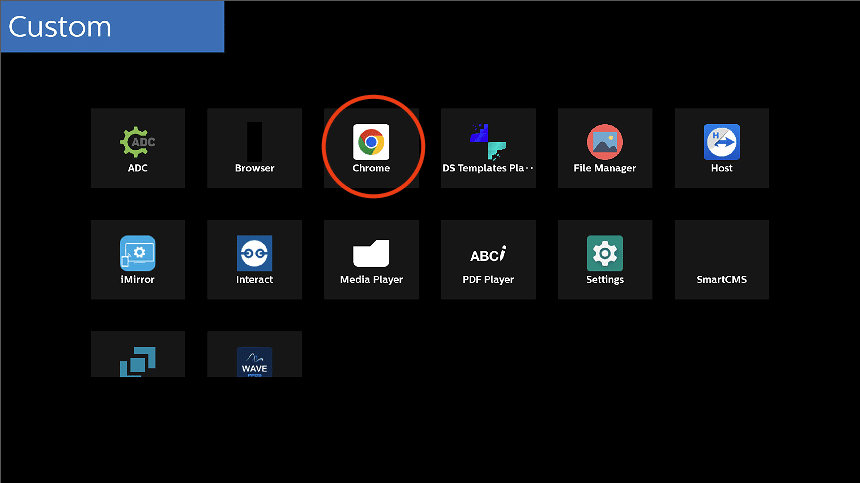The width and height of the screenshot is (860, 483).
Task: Open the SmartCMS tile
Action: pyautogui.click(x=722, y=259)
